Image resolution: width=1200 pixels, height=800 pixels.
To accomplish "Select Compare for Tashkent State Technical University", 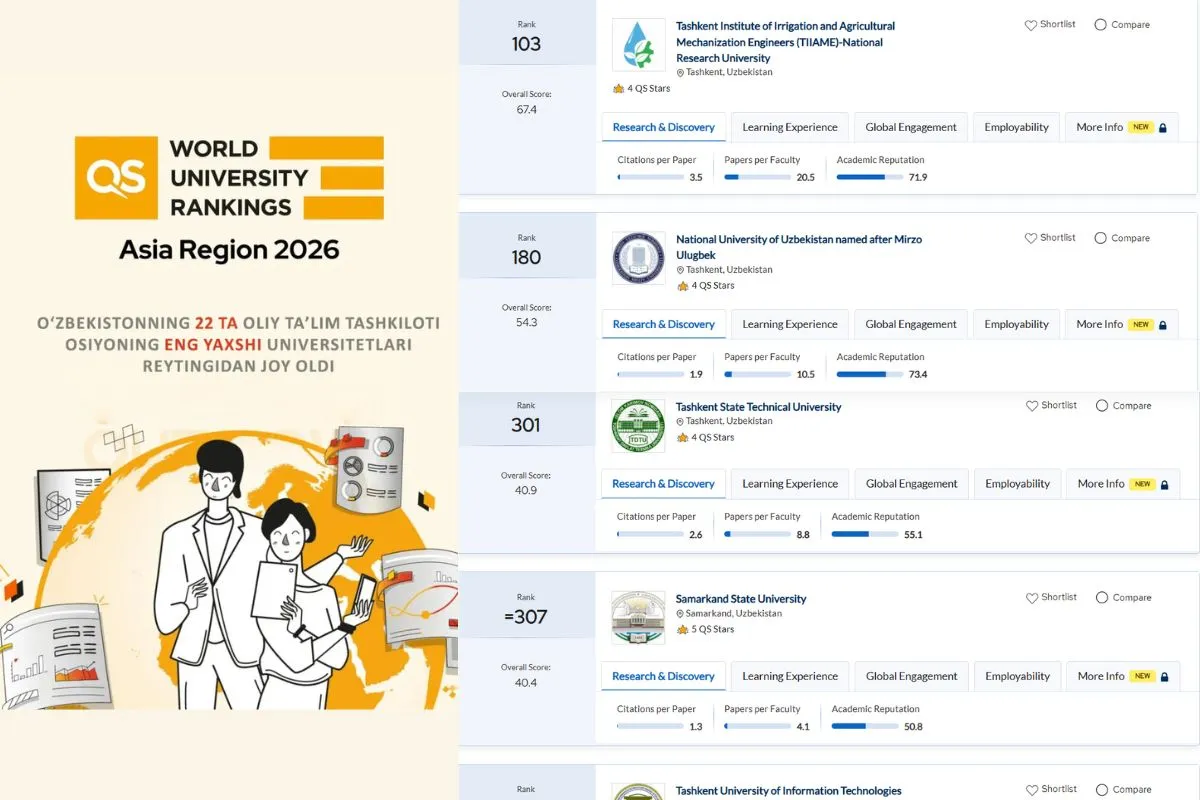I will (x=1102, y=406).
